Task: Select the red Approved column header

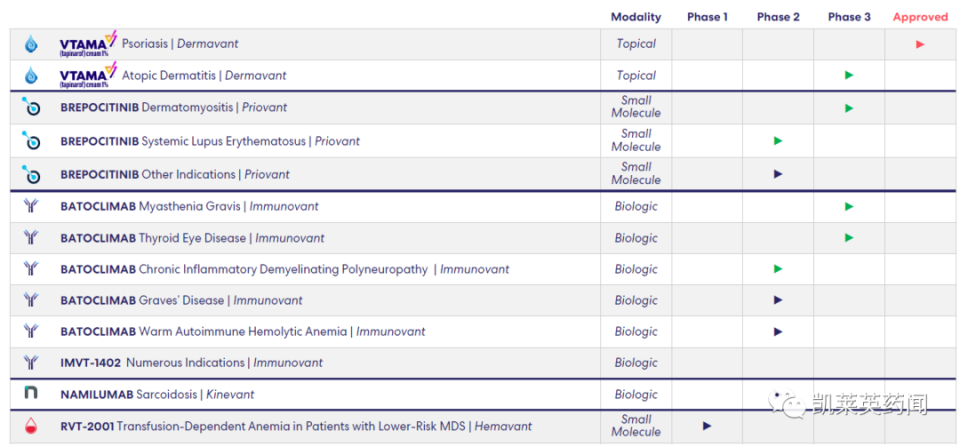Action: point(920,17)
